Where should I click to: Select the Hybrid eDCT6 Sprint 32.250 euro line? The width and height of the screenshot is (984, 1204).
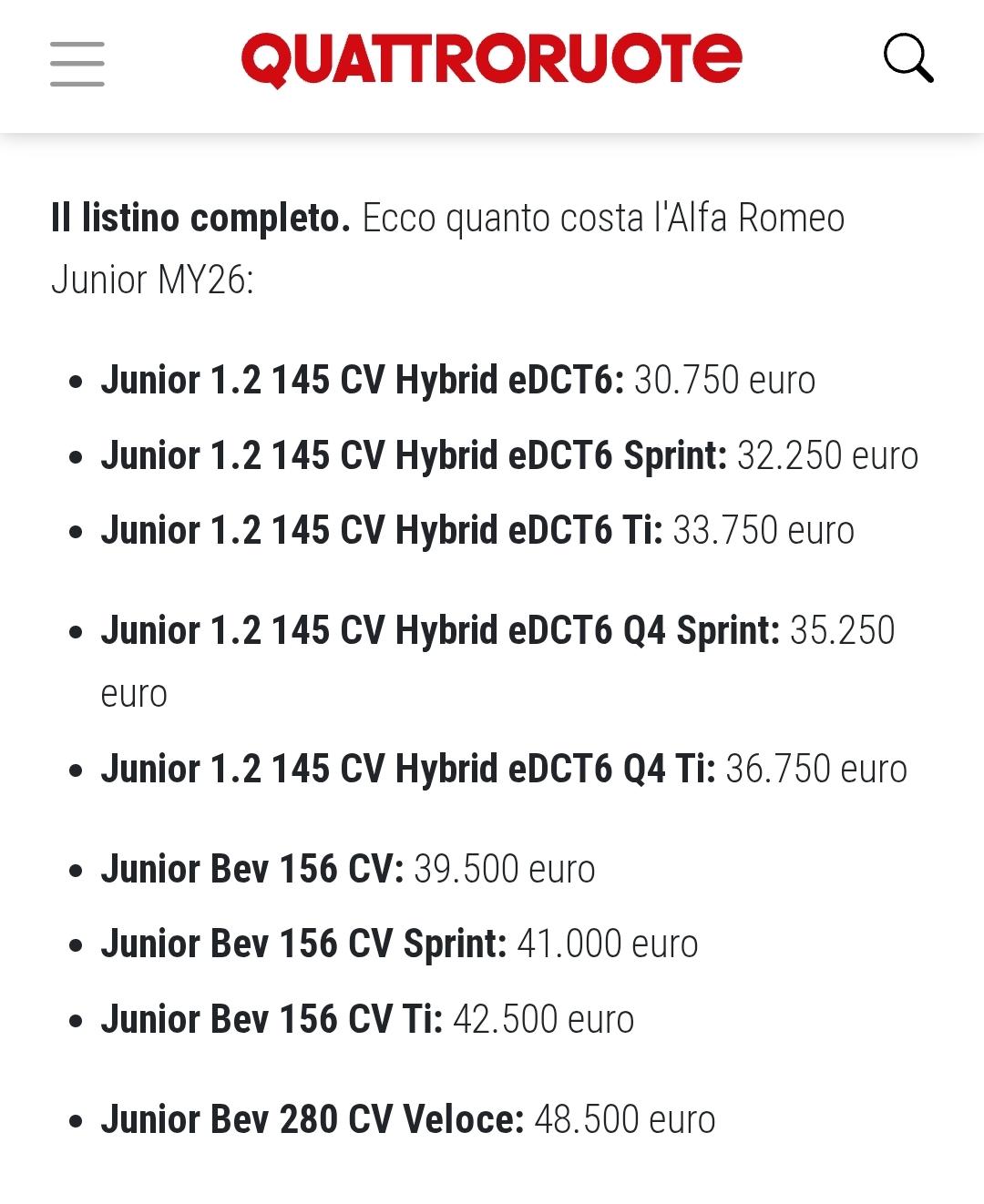(509, 455)
